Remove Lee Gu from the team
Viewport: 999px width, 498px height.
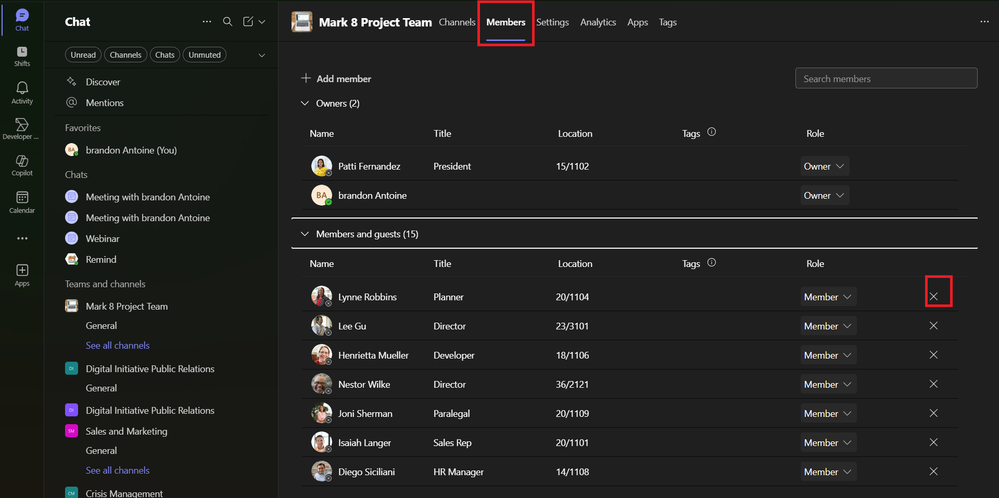point(933,326)
